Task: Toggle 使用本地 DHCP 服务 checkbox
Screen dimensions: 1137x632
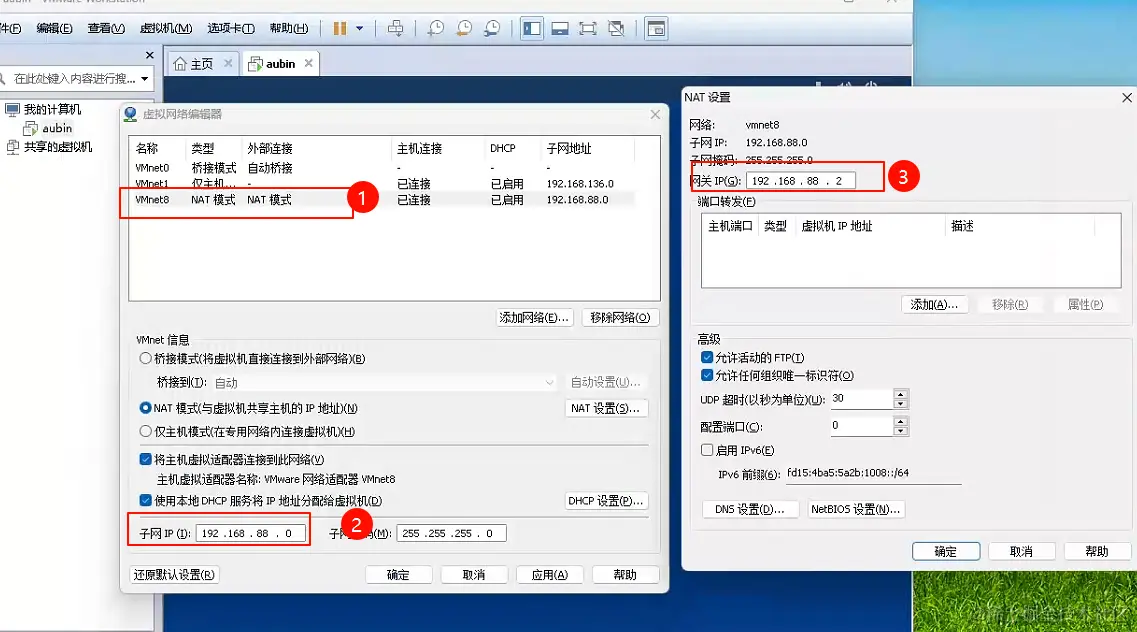Action: 145,501
